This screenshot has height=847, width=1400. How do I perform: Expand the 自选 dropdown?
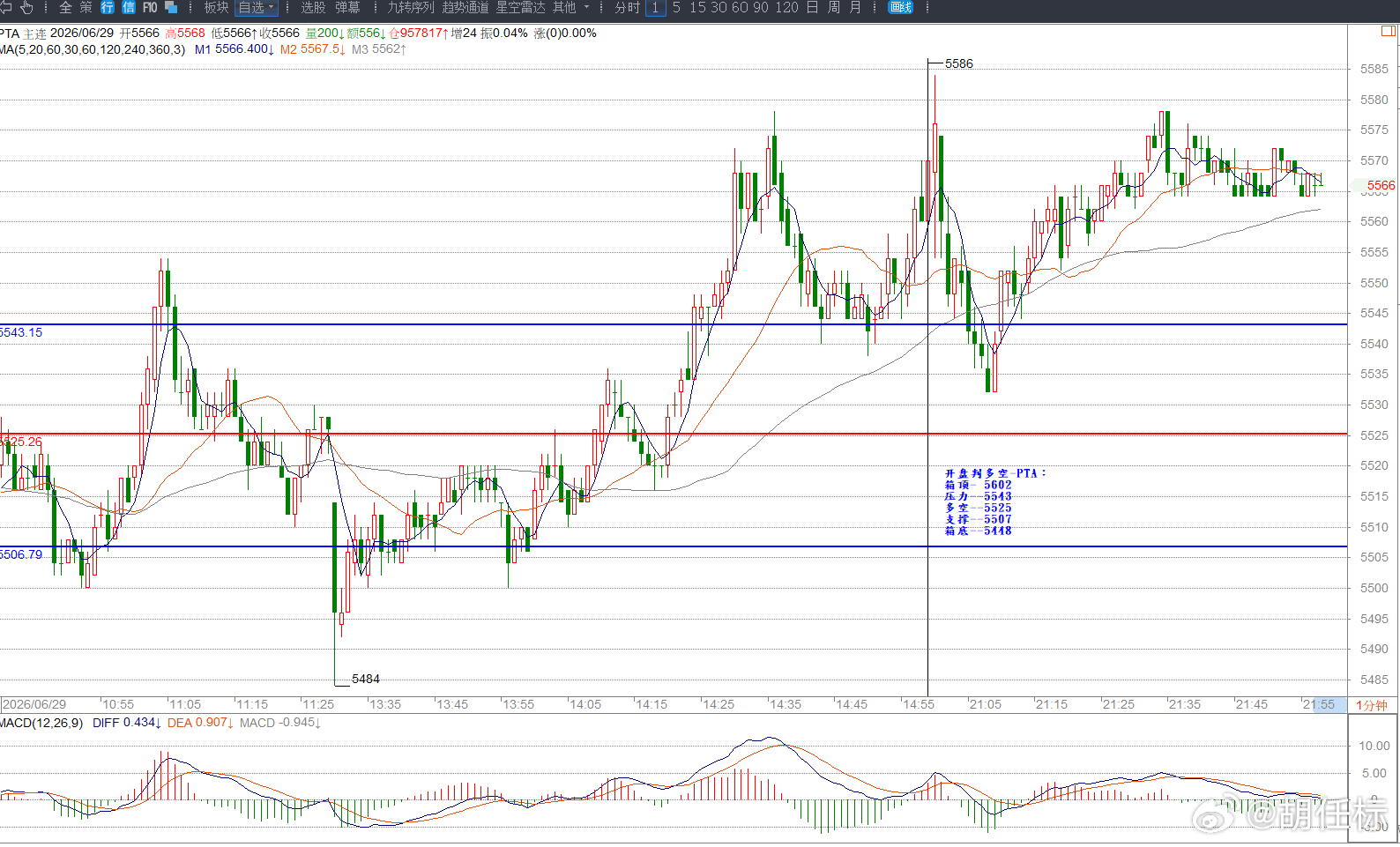click(x=257, y=8)
